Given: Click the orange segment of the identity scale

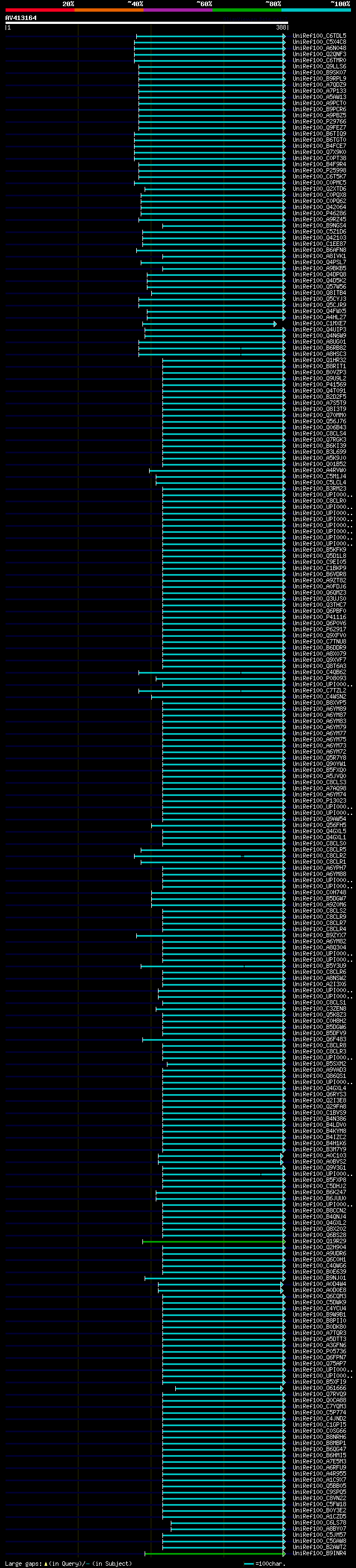Looking at the screenshot, I should pos(109,10).
